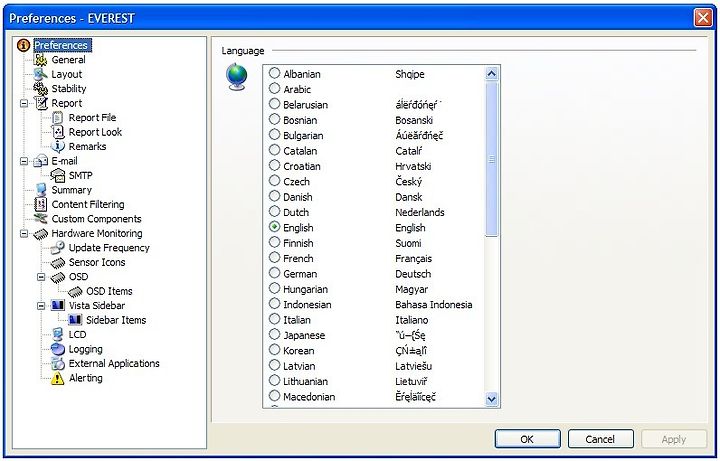Select the French radio button

tap(274, 258)
